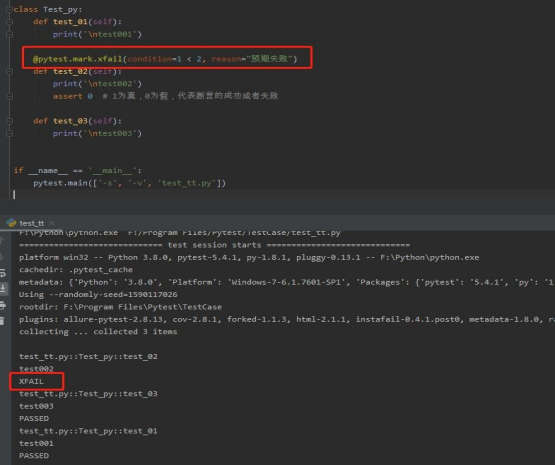This screenshot has height=465, width=555.
Task: Click the 'test session starts' header line
Action: pyautogui.click(x=214, y=245)
